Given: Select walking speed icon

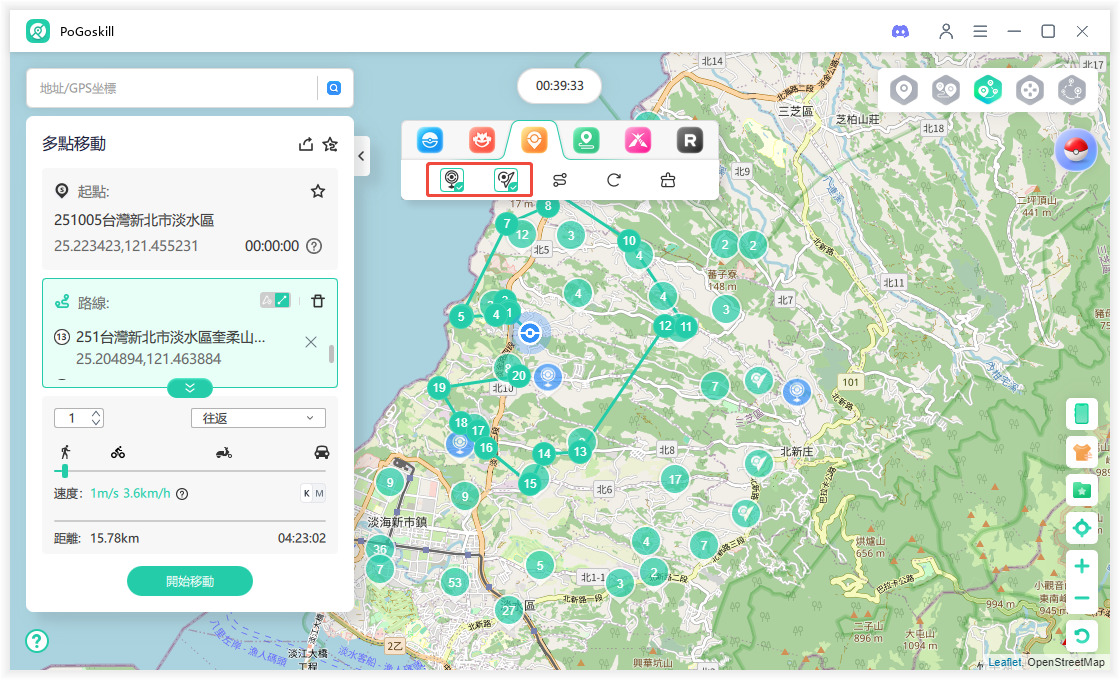Looking at the screenshot, I should coord(66,451).
